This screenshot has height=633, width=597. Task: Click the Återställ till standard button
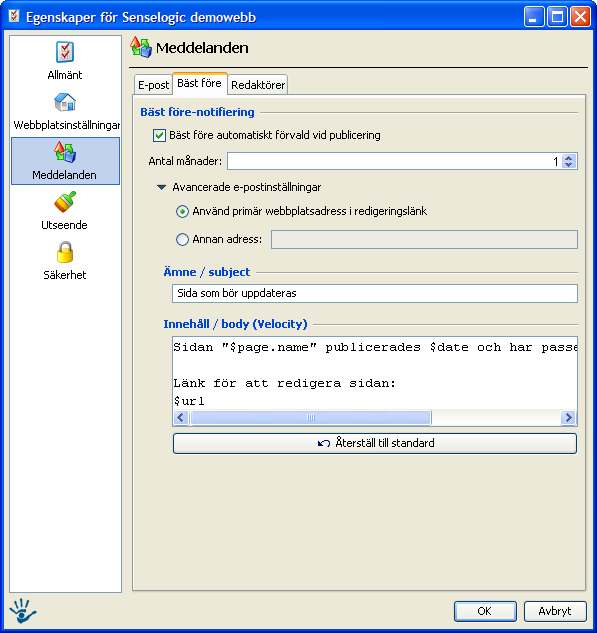[375, 443]
